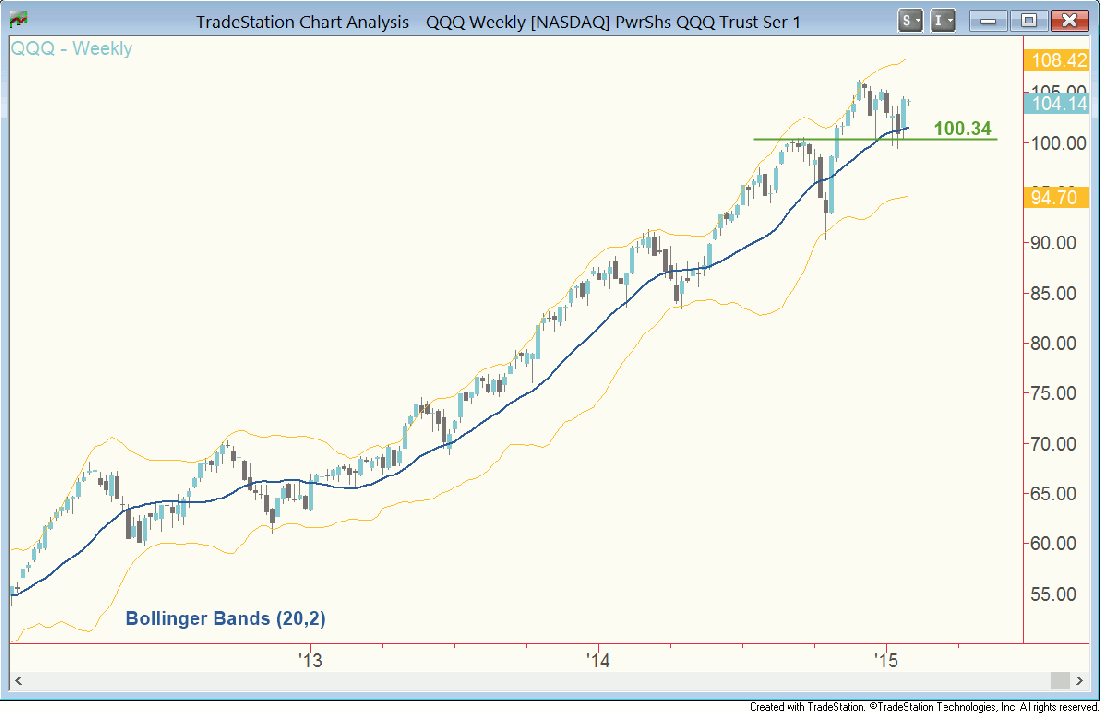This screenshot has height=713, width=1100.
Task: Click the upper band 108.42 price tag
Action: (x=1056, y=61)
